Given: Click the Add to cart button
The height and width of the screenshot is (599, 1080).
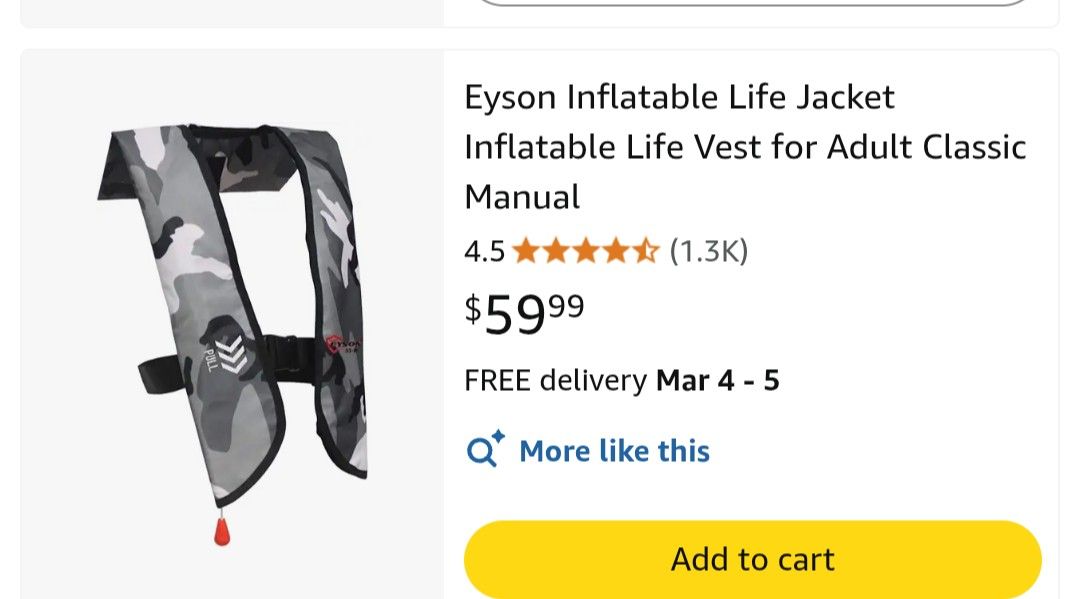Looking at the screenshot, I should click(752, 558).
